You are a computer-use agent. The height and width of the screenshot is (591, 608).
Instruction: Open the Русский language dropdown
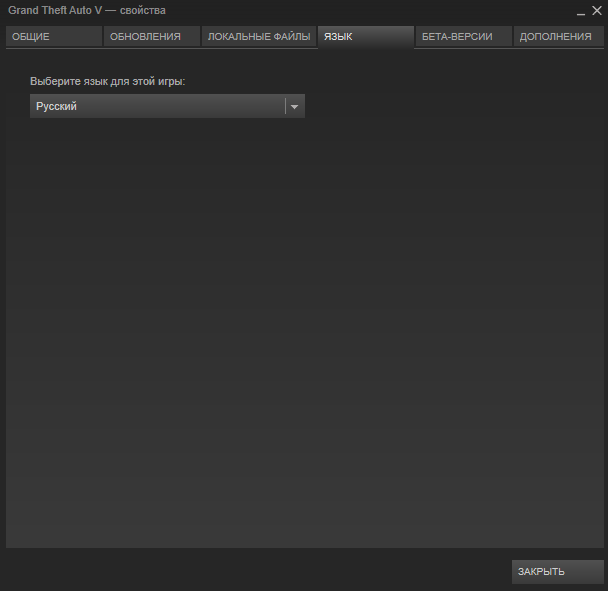click(x=167, y=106)
